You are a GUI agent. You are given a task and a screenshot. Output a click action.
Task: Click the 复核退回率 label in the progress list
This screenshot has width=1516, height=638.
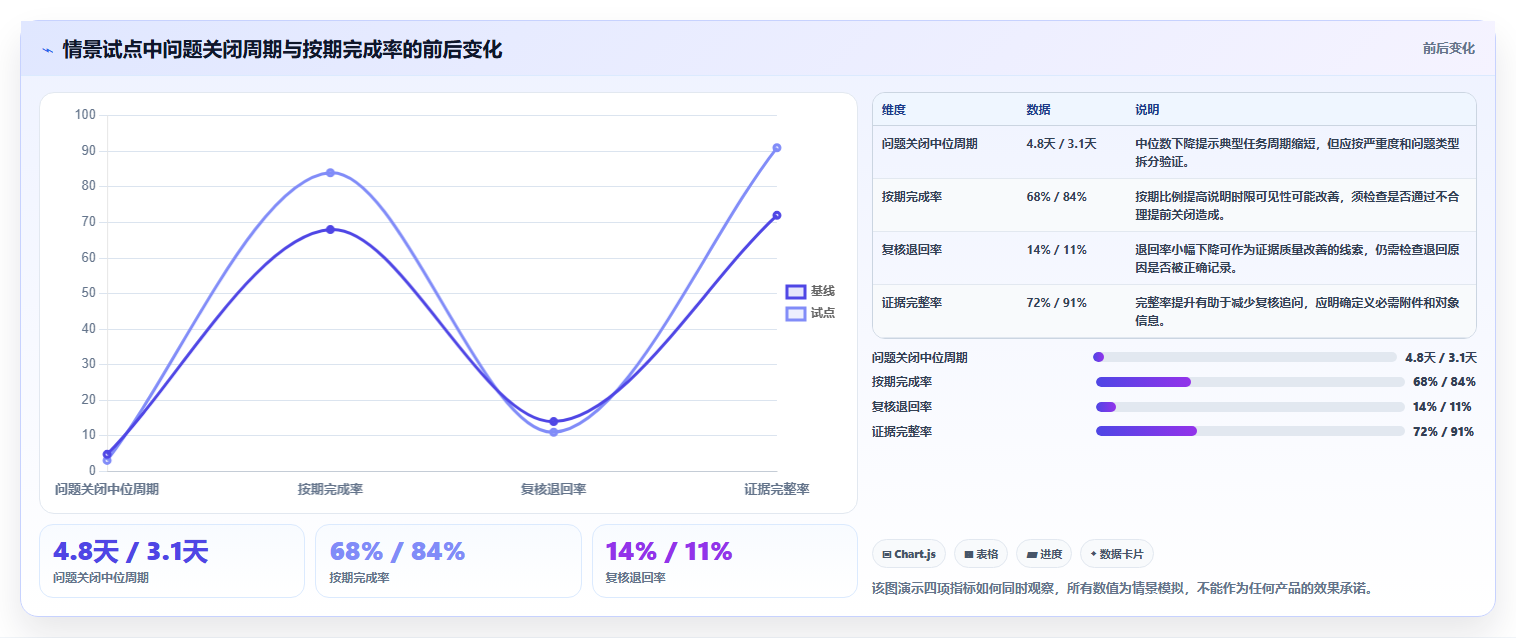point(902,407)
